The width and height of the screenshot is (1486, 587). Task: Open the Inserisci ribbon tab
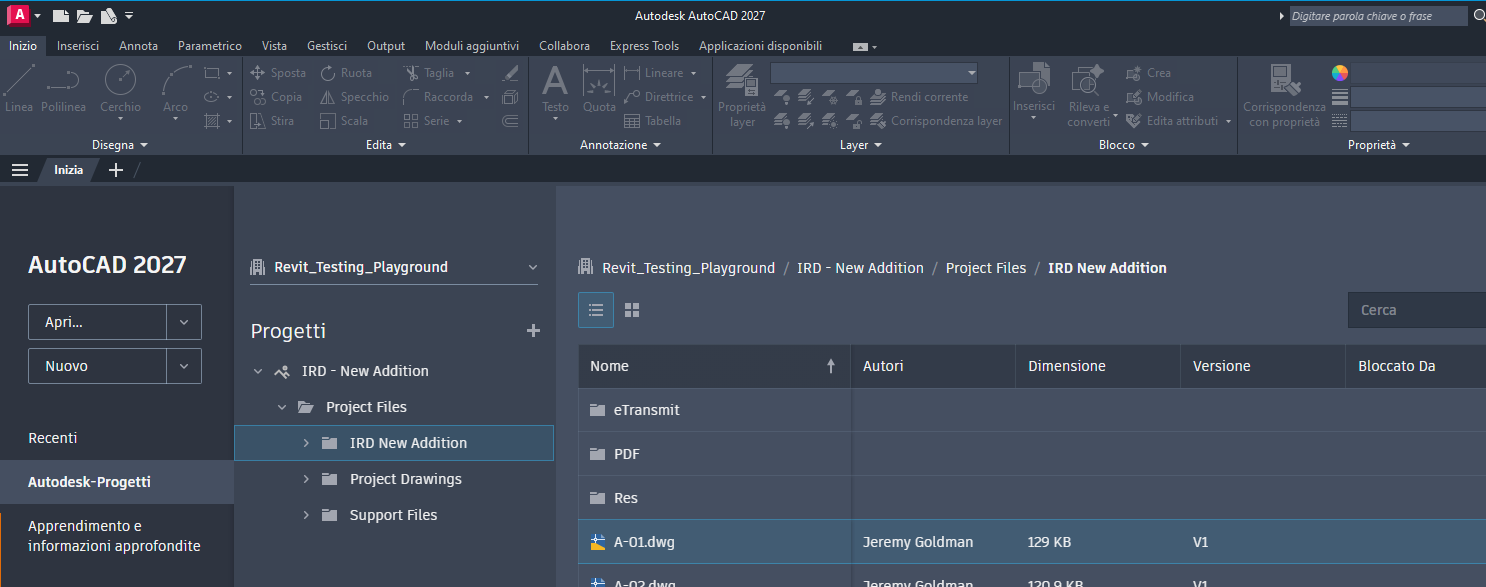(x=78, y=46)
